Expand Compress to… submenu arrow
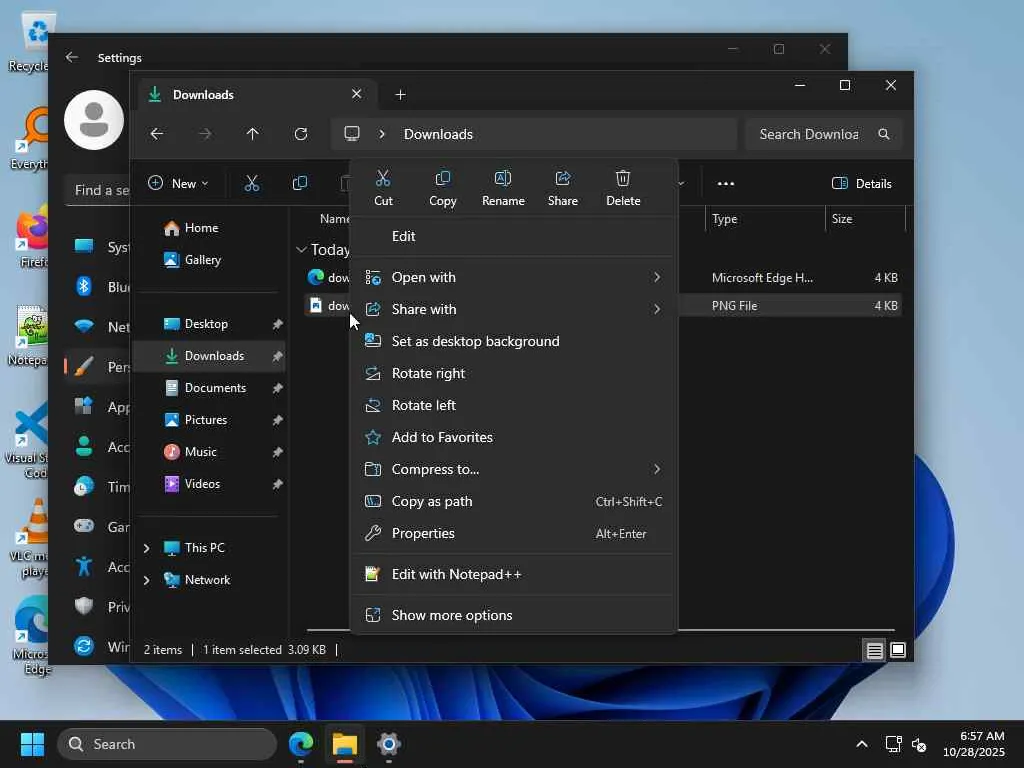Screen dimensions: 1024x768 tap(657, 470)
